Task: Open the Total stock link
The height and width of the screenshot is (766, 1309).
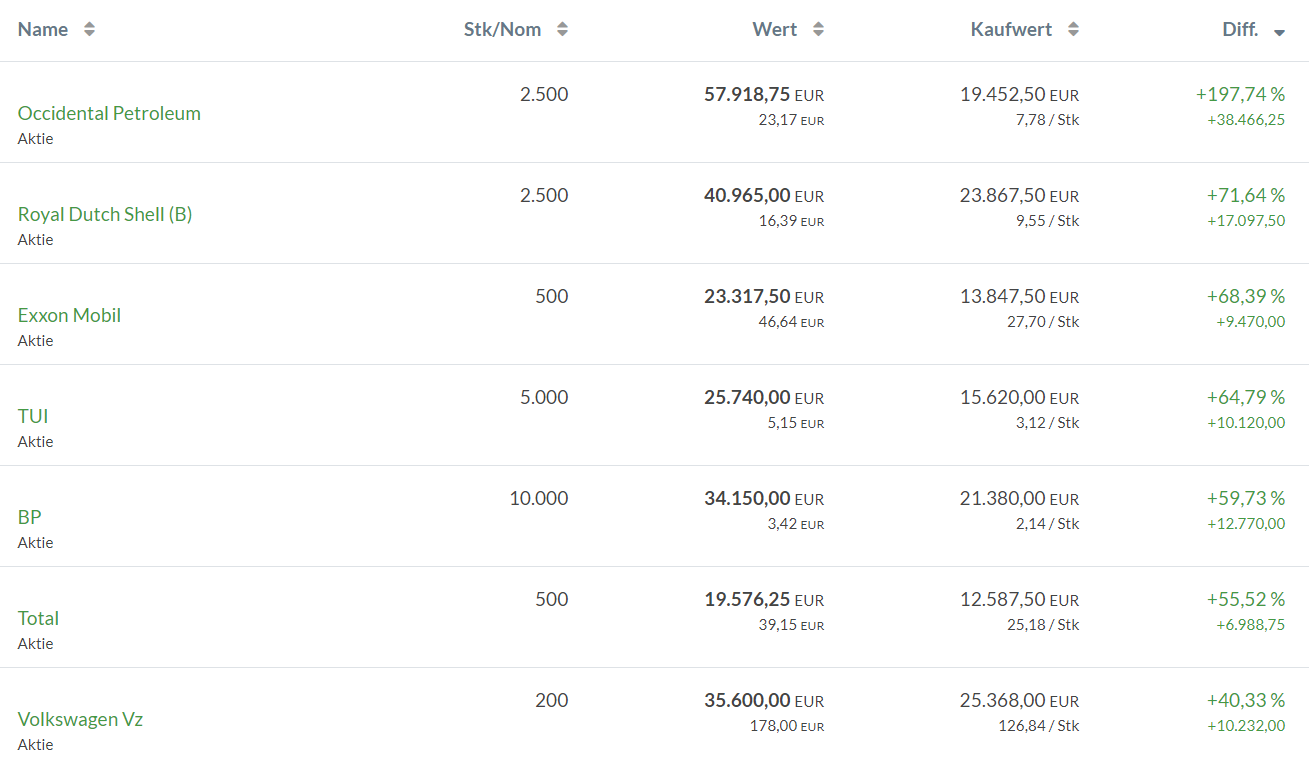Action: pyautogui.click(x=38, y=618)
